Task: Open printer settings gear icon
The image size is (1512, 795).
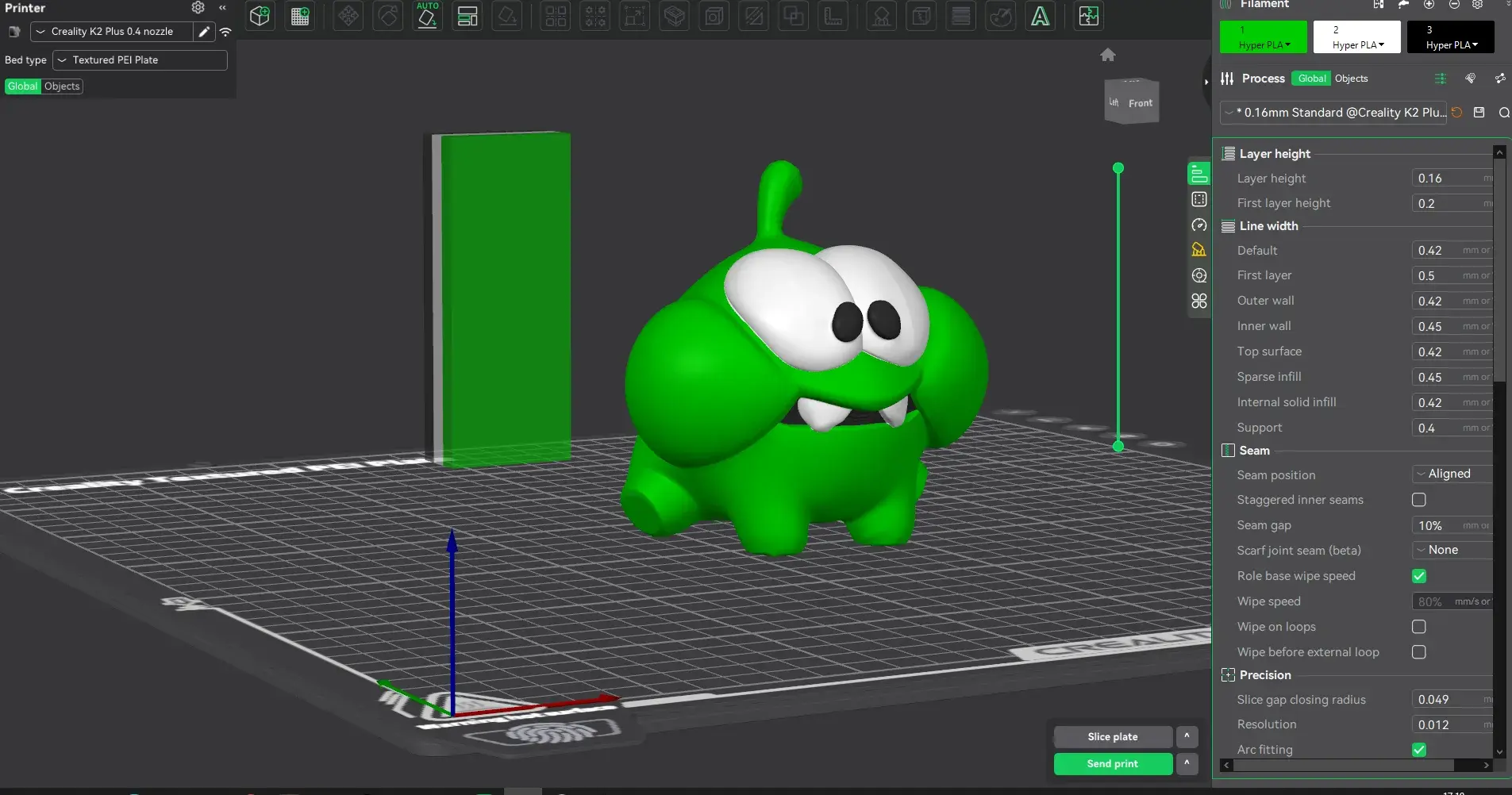Action: click(x=198, y=7)
